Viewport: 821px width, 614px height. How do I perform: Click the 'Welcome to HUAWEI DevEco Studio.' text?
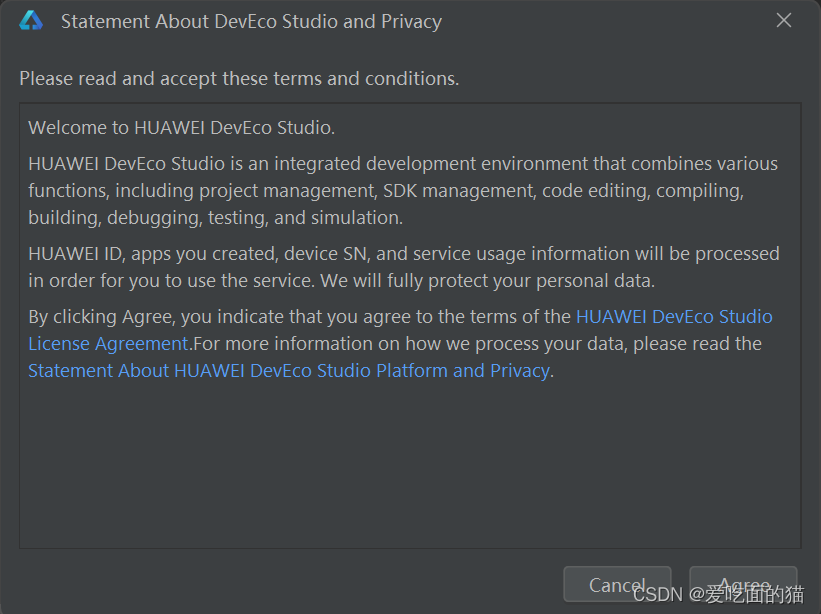(x=181, y=128)
